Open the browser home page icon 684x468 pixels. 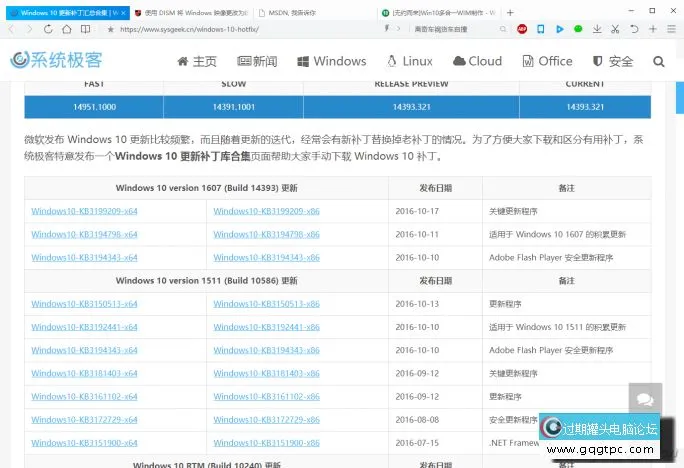[67, 29]
